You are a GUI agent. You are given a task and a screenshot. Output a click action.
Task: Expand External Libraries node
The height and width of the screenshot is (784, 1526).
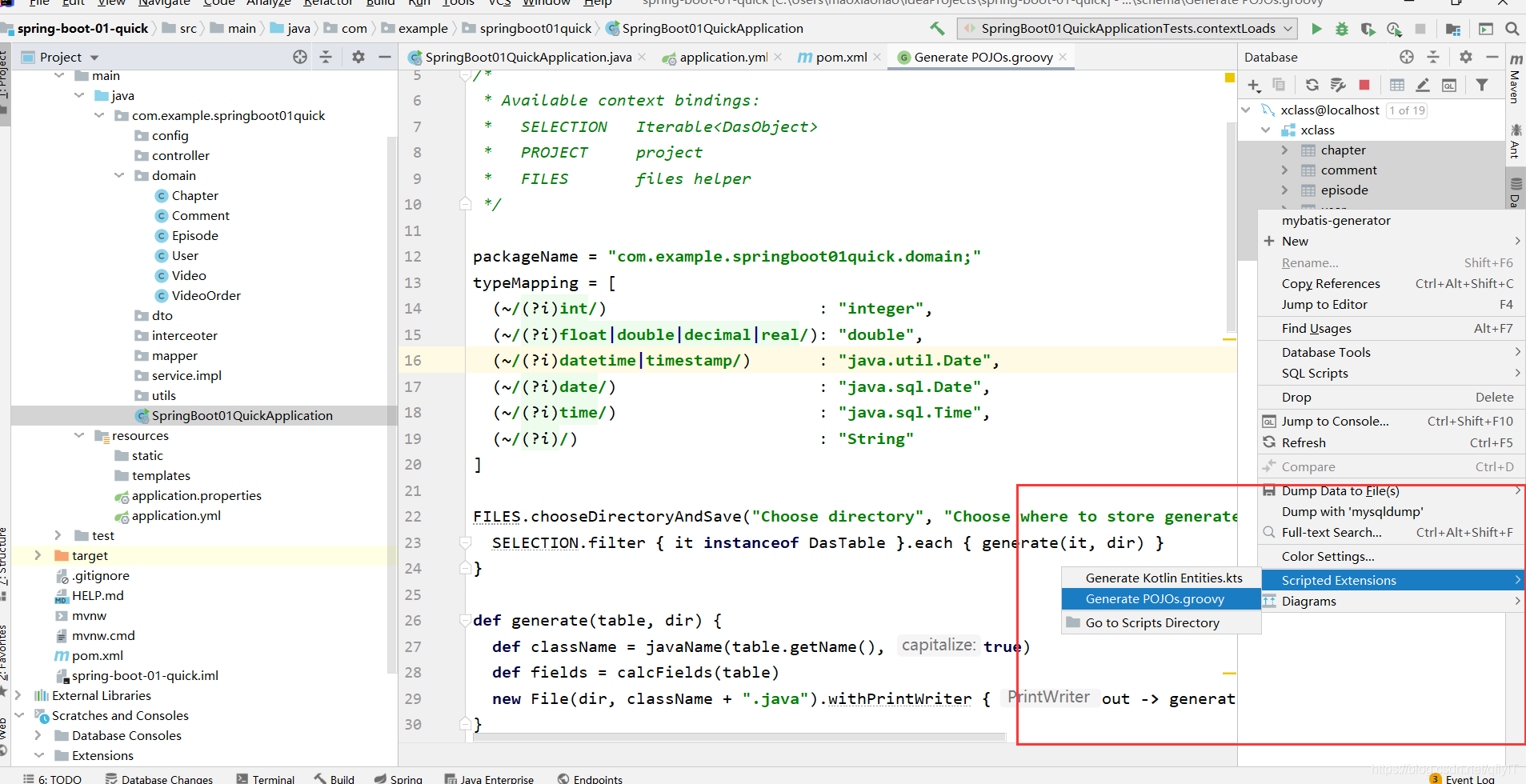(x=18, y=695)
